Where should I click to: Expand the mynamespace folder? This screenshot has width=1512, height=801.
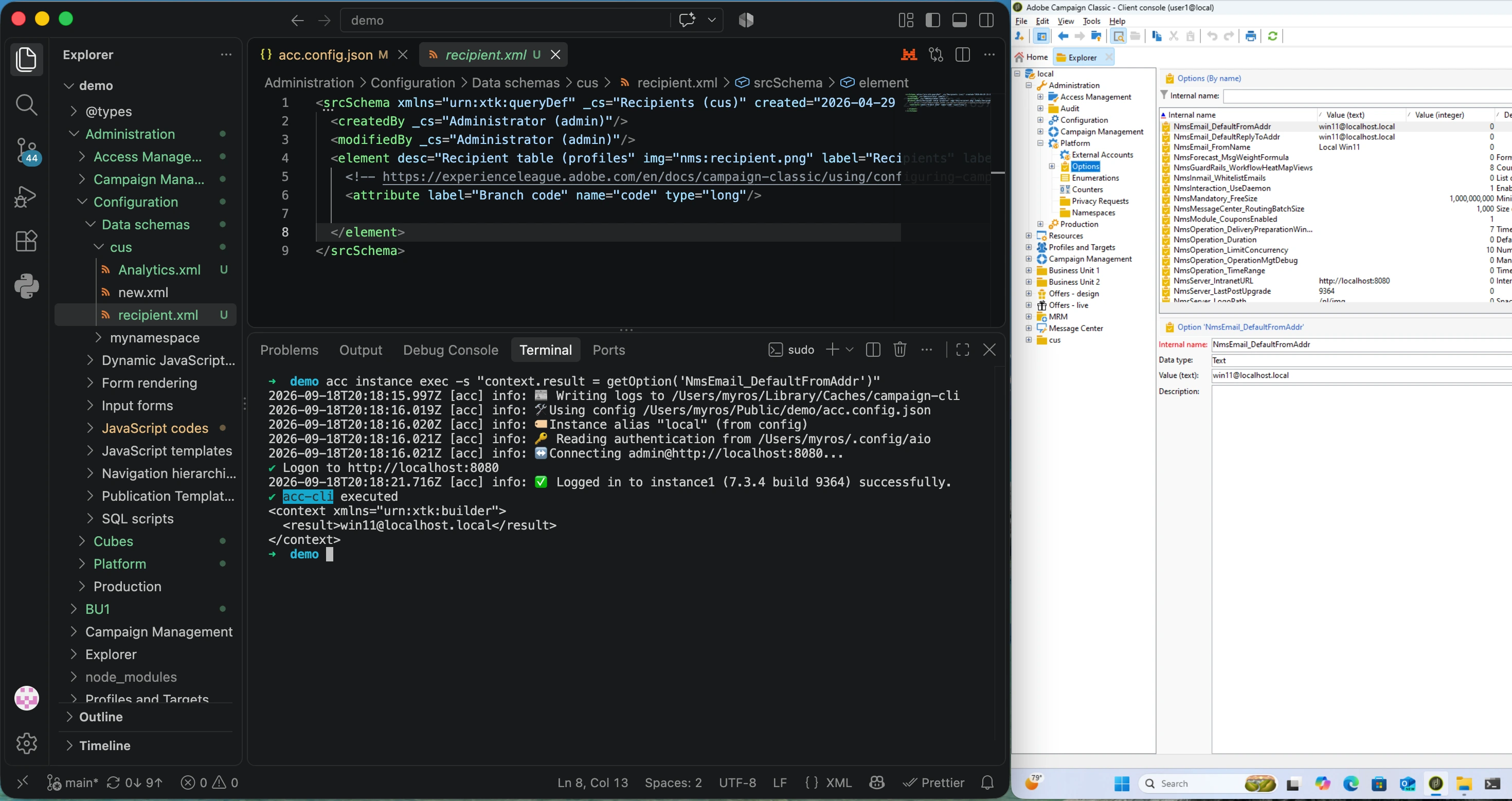click(x=99, y=338)
